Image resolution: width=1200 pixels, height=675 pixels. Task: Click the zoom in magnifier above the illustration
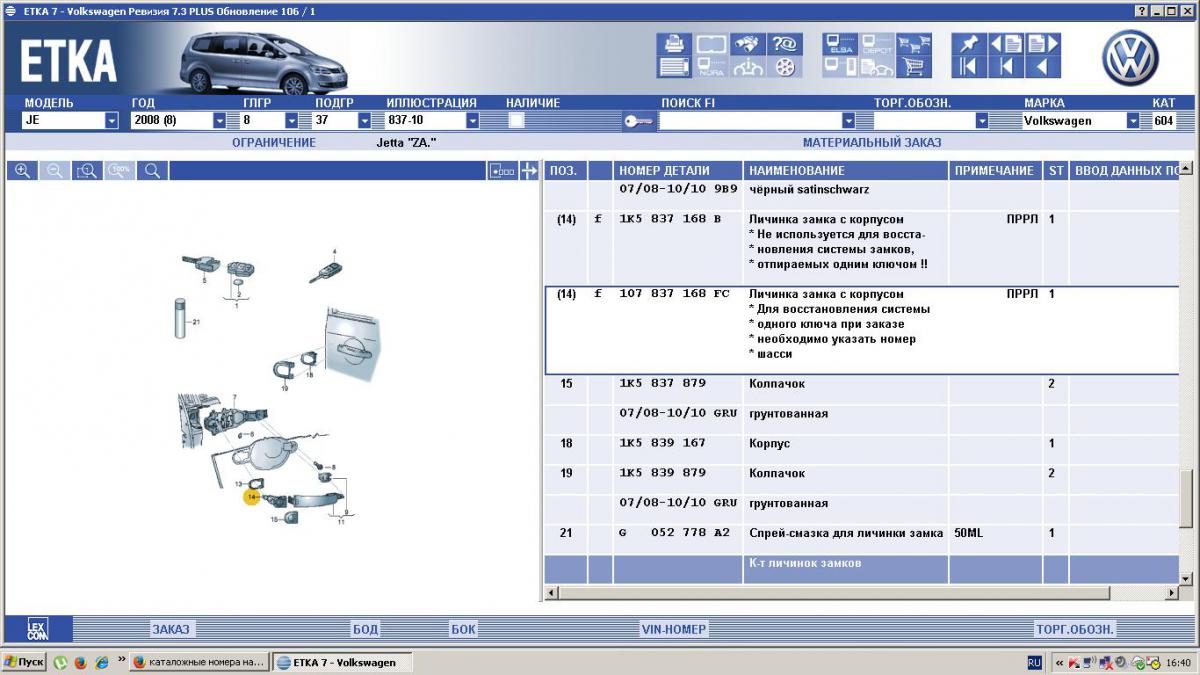23,171
